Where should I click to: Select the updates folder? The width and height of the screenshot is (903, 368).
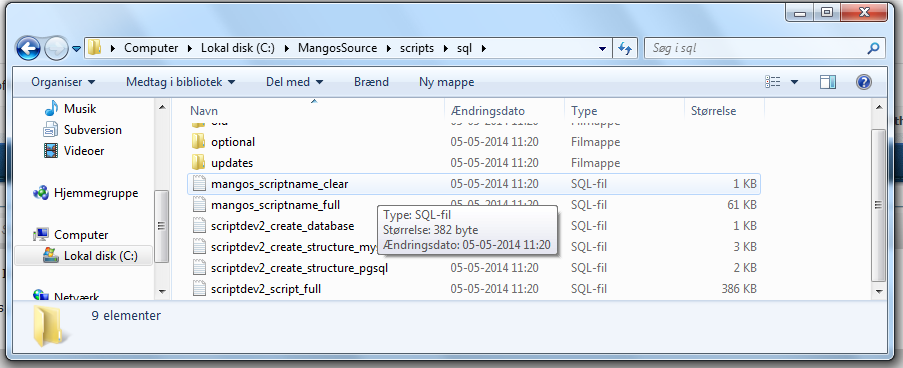232,163
